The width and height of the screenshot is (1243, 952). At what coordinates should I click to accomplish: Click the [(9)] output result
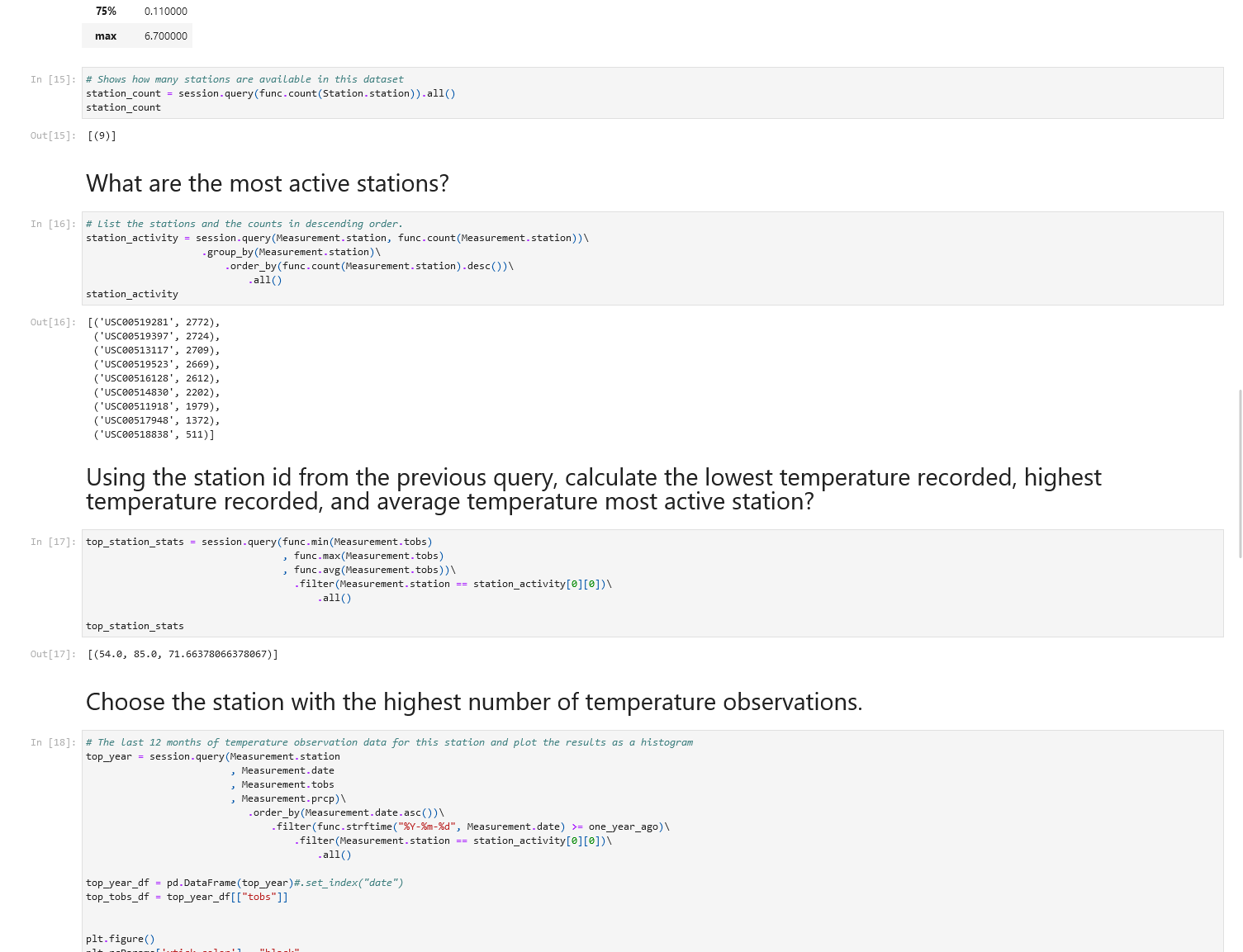coord(102,136)
